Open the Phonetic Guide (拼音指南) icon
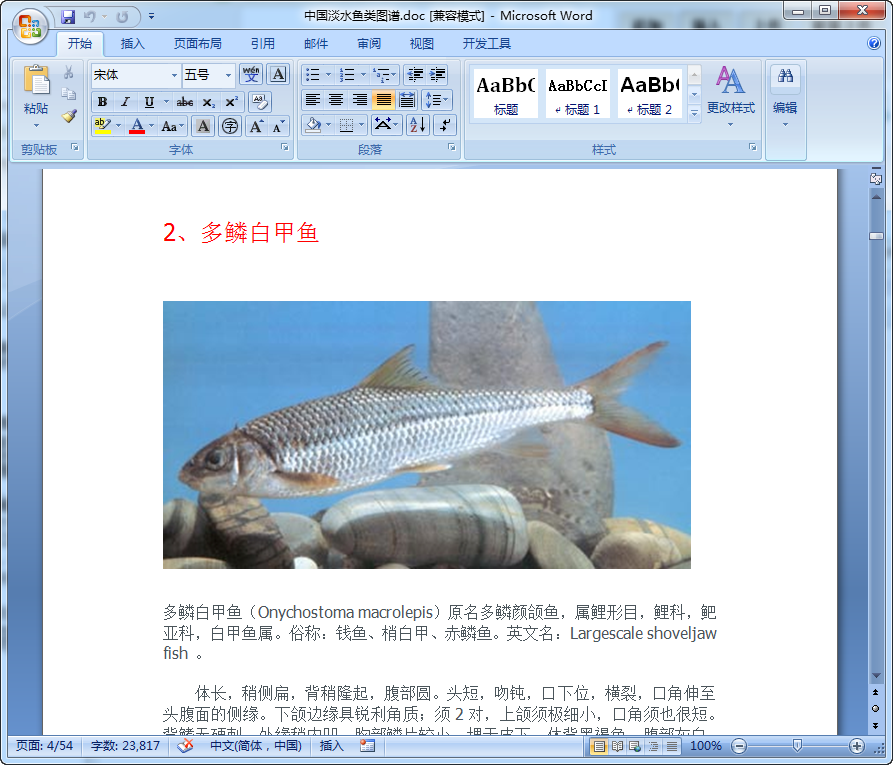This screenshot has height=765, width=893. pos(251,75)
